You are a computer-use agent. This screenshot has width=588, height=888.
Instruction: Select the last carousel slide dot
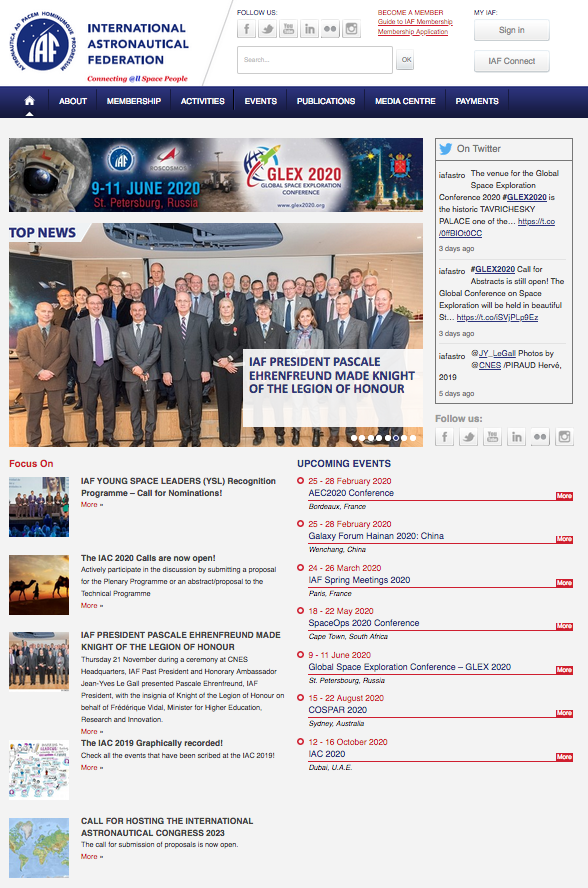tap(413, 438)
